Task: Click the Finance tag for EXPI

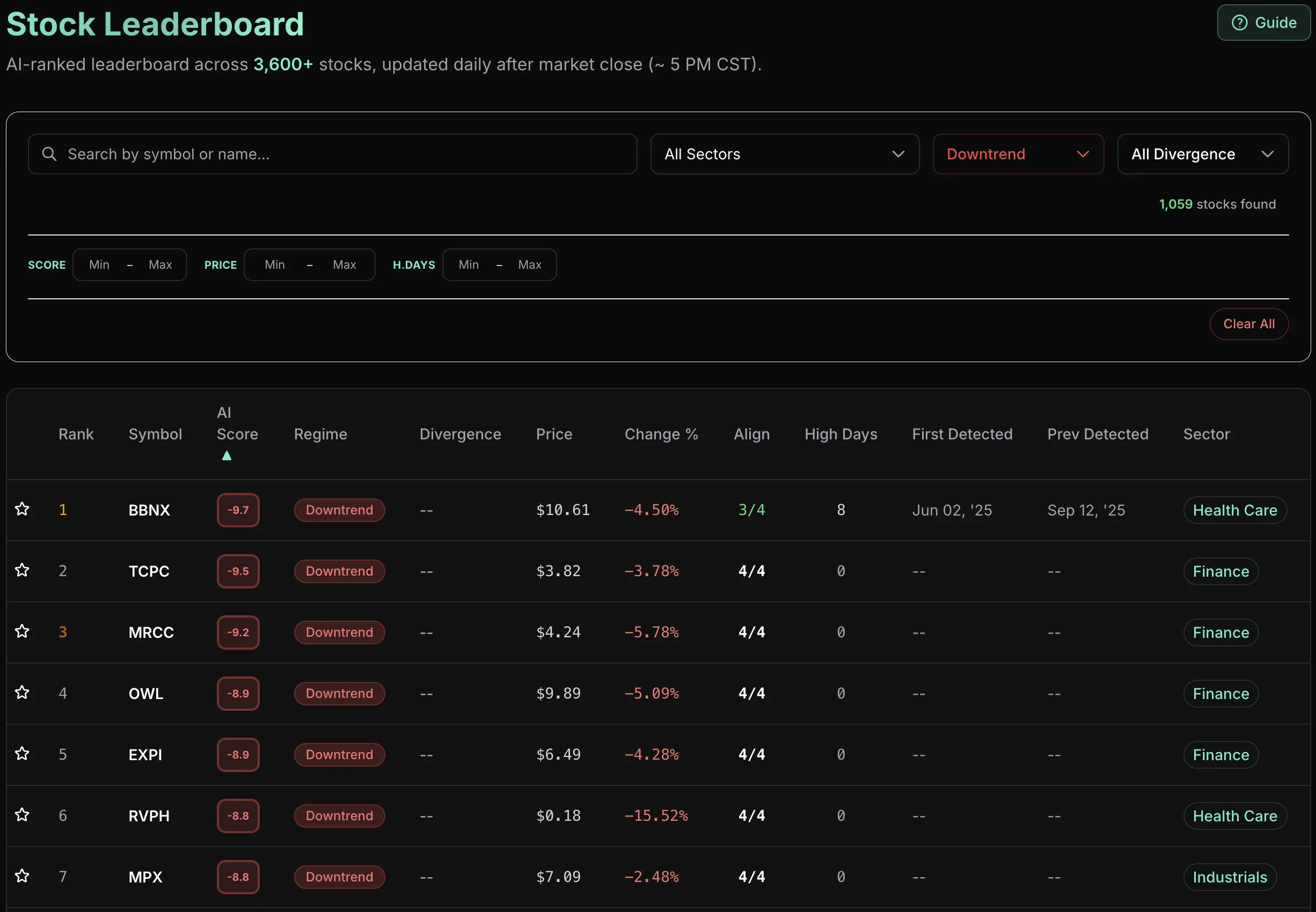Action: pos(1220,754)
